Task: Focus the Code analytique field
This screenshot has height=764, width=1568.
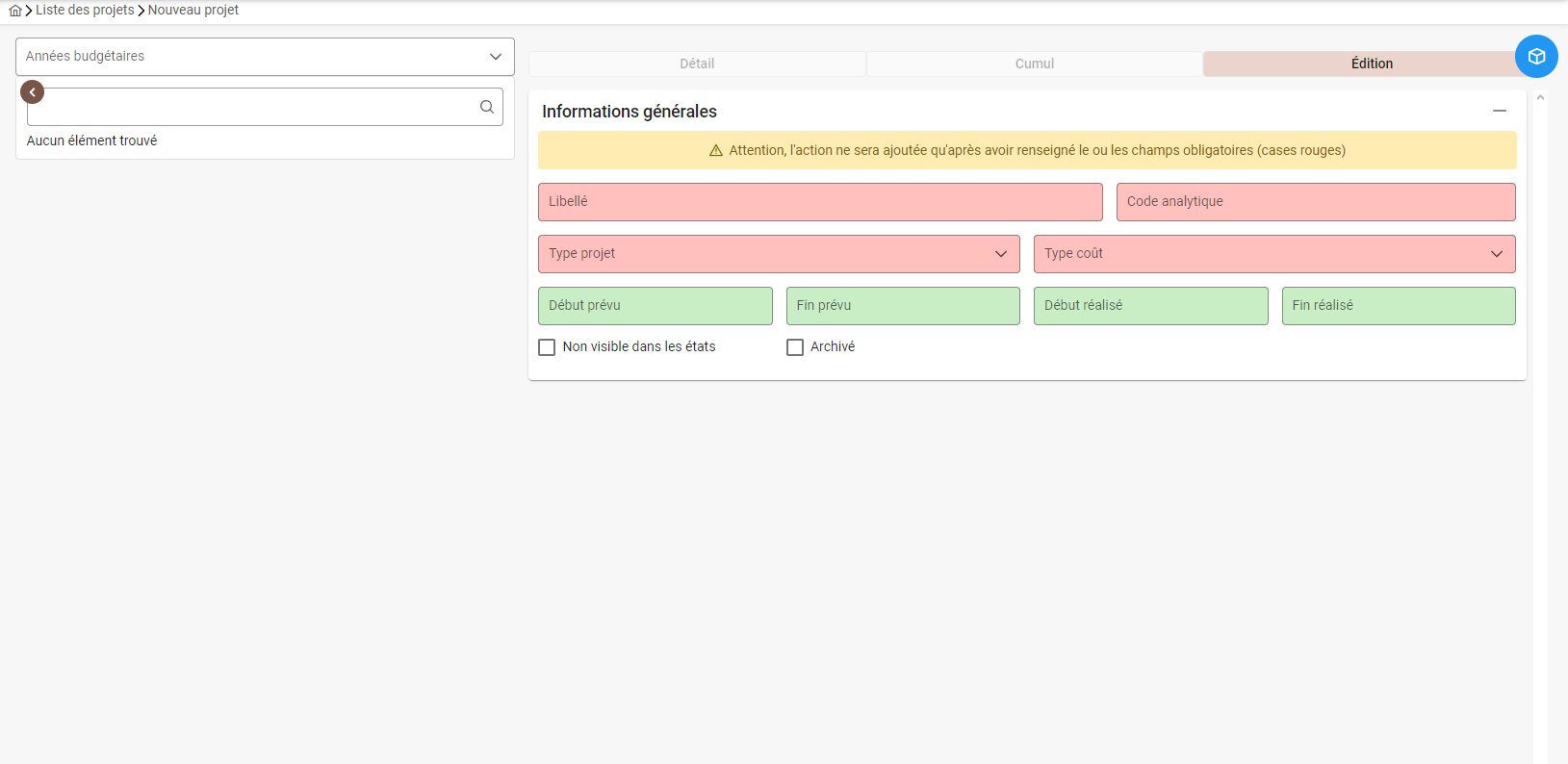Action: pos(1315,202)
